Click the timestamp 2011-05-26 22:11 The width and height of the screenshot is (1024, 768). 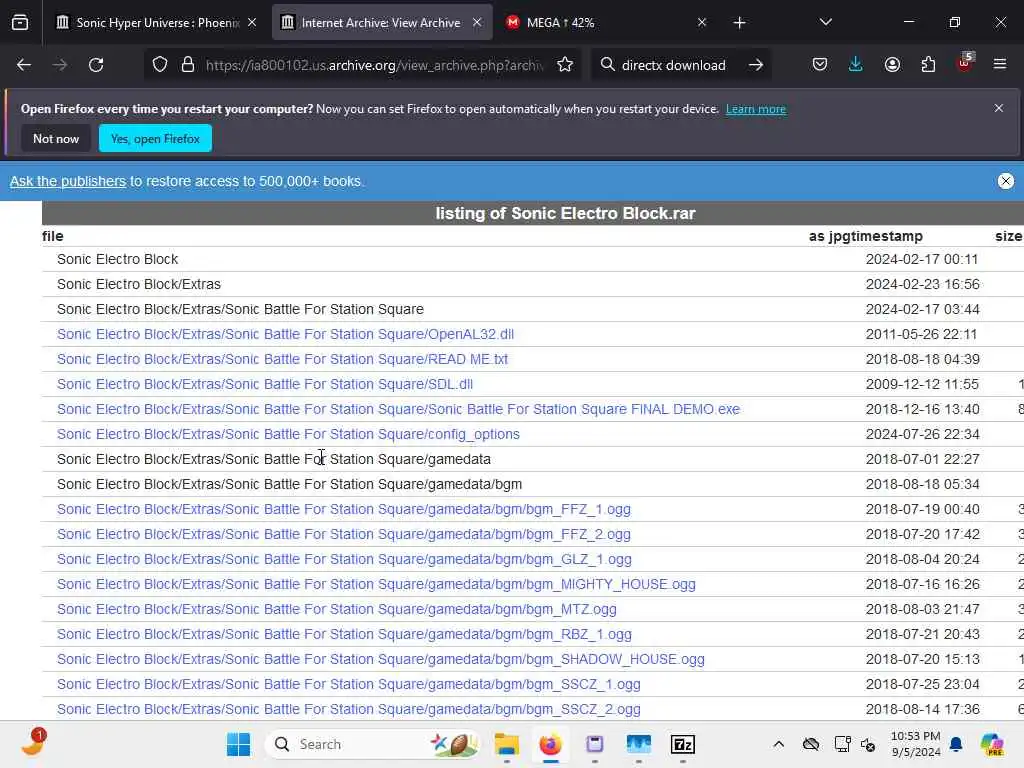(921, 334)
